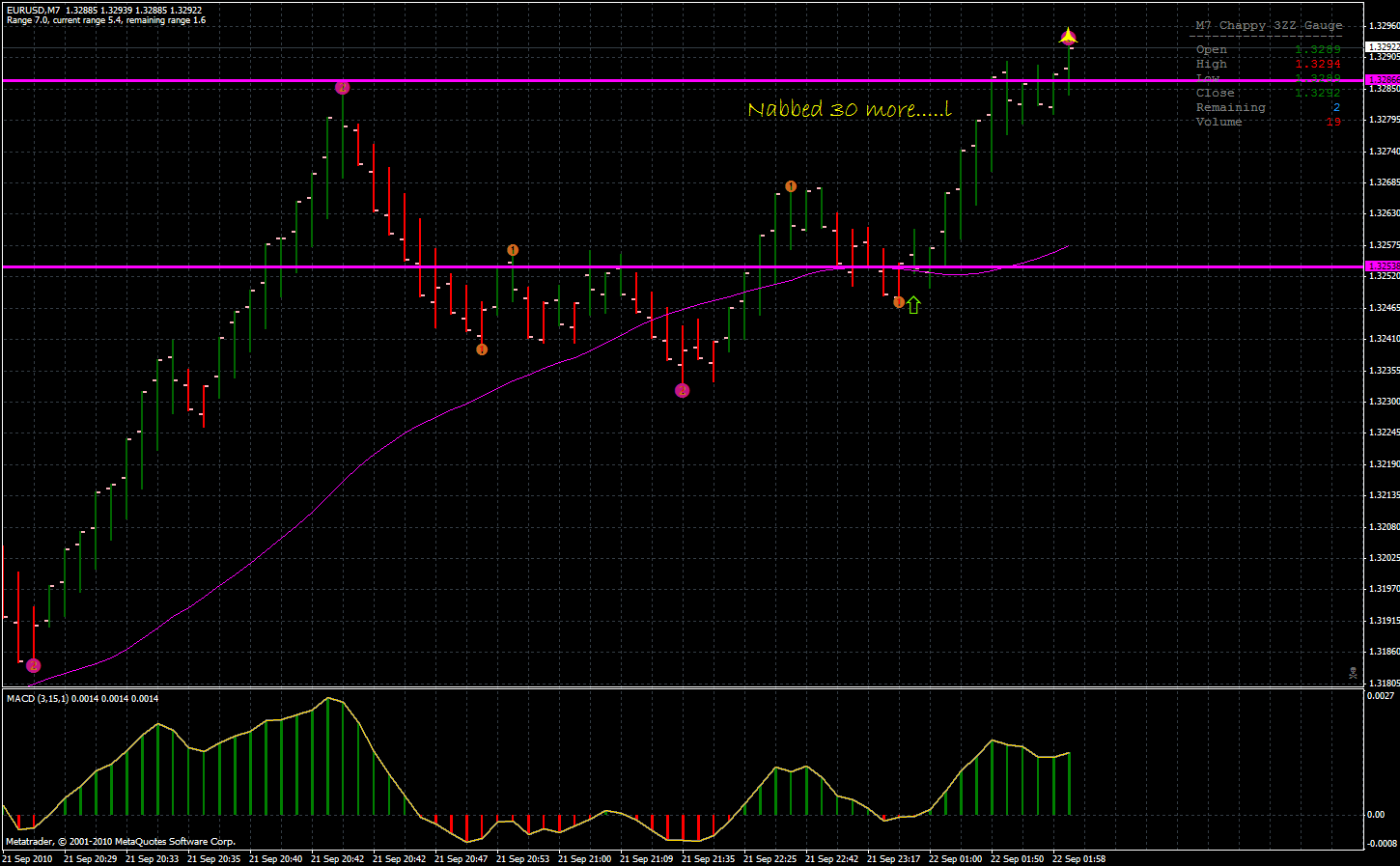Screen dimensions: 1400x866
Task: Click the skull and crossbones icon
Action: click(1353, 673)
